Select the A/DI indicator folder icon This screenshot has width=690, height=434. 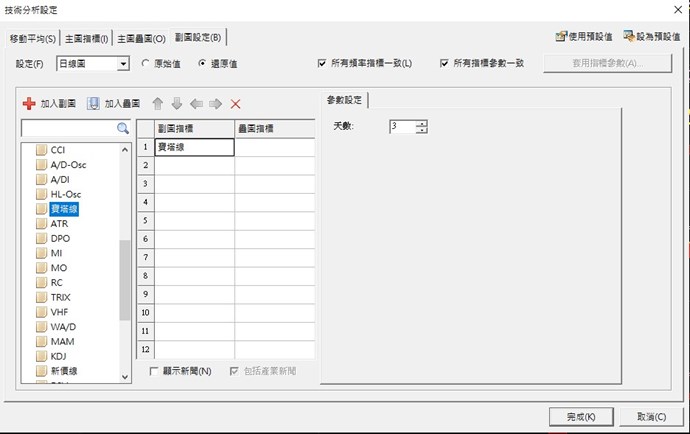[41, 180]
